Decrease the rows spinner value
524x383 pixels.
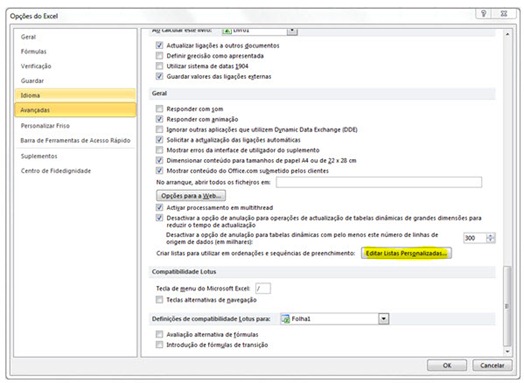coord(490,240)
